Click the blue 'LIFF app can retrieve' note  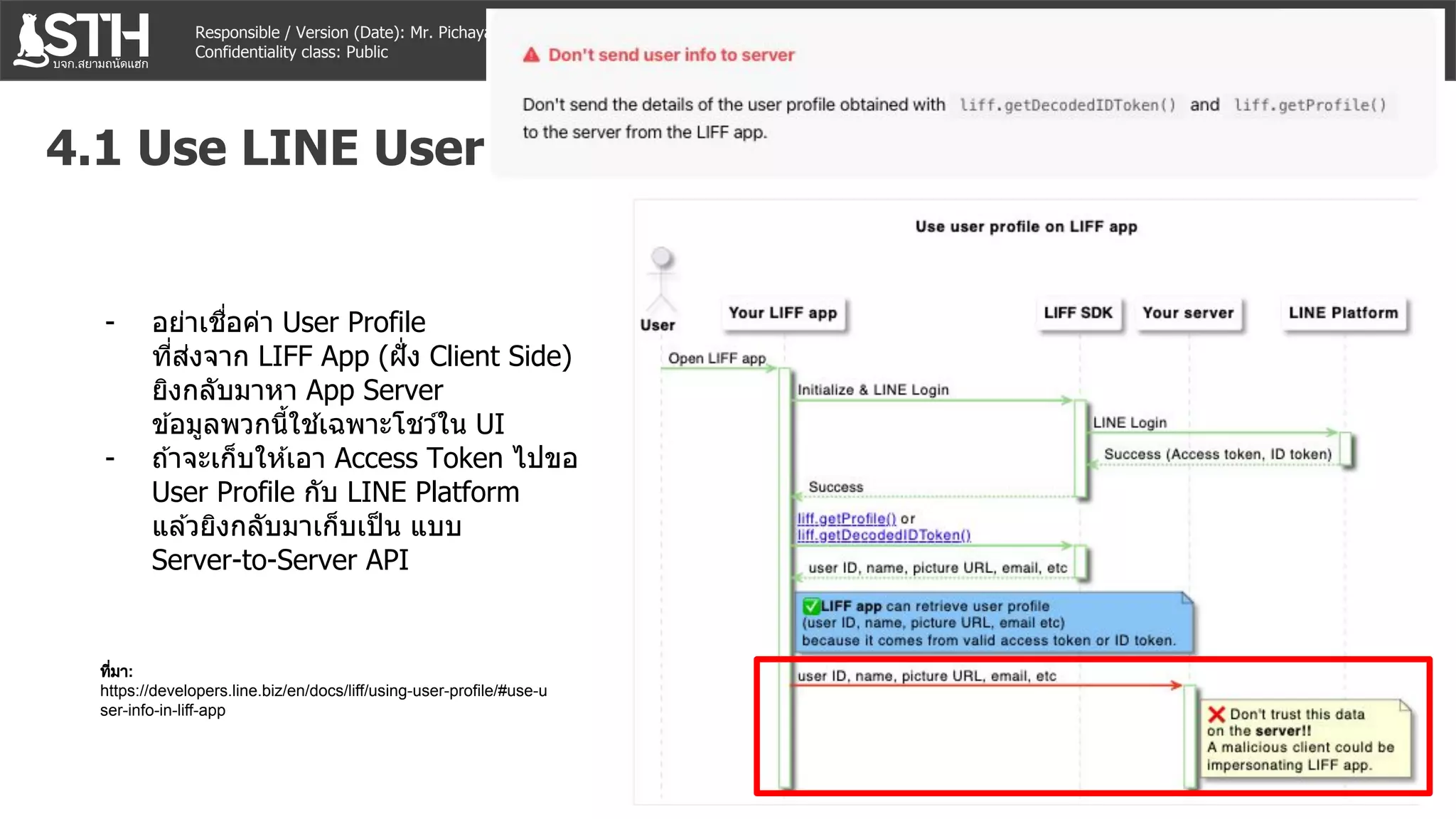tap(993, 623)
